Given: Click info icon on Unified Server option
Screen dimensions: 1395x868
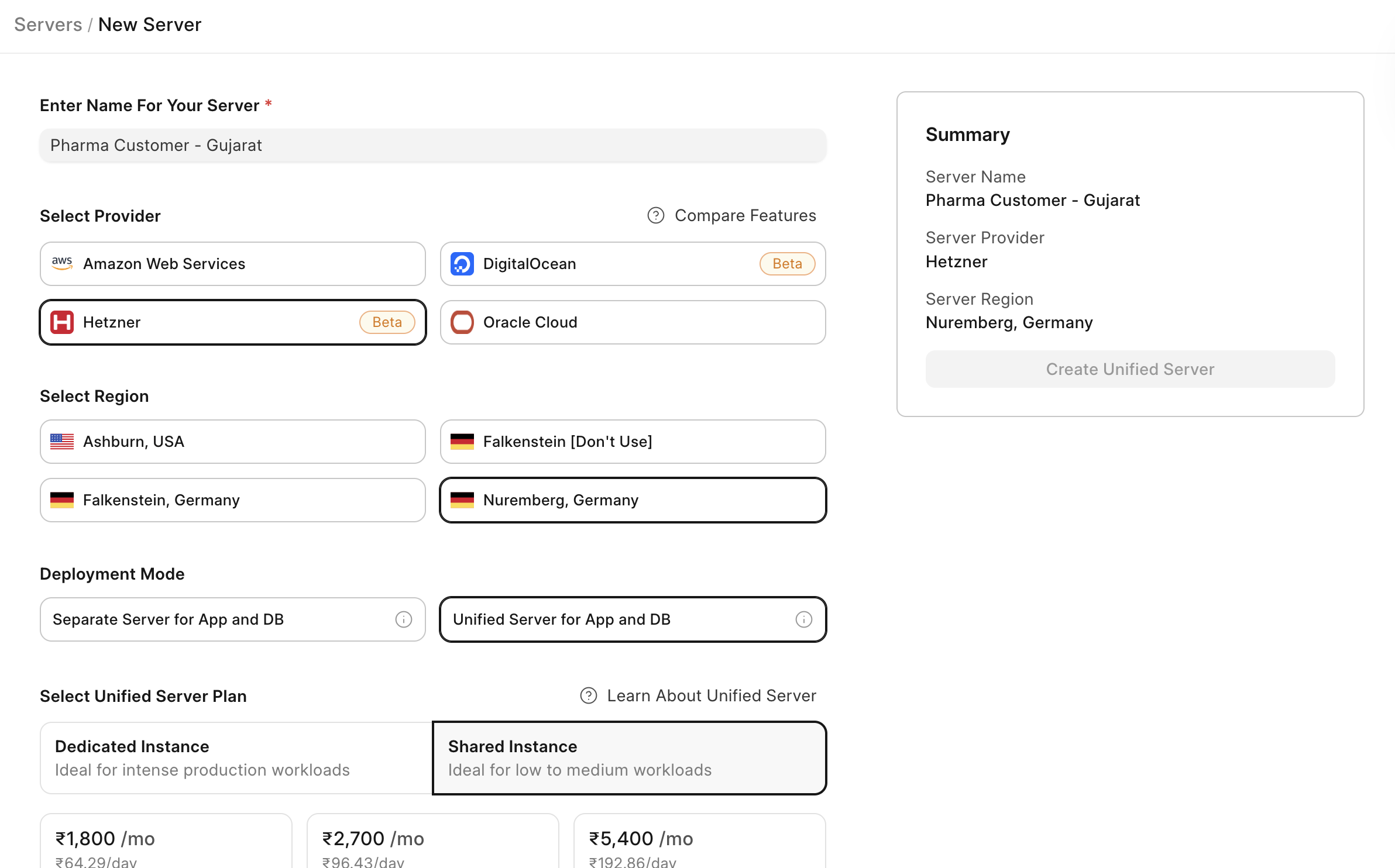Looking at the screenshot, I should pyautogui.click(x=803, y=619).
